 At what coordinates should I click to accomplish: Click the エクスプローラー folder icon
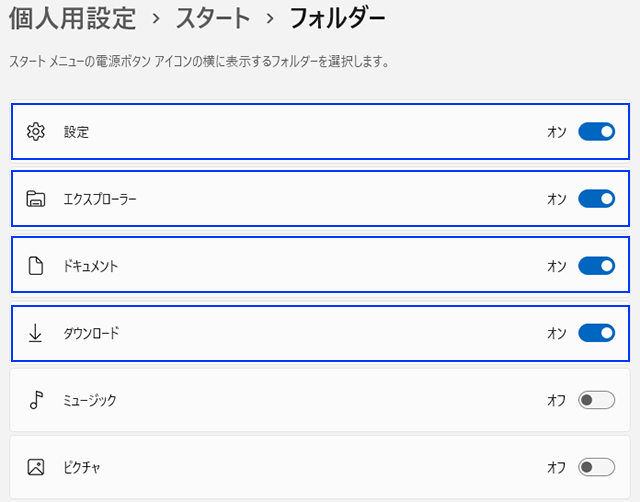coord(36,198)
